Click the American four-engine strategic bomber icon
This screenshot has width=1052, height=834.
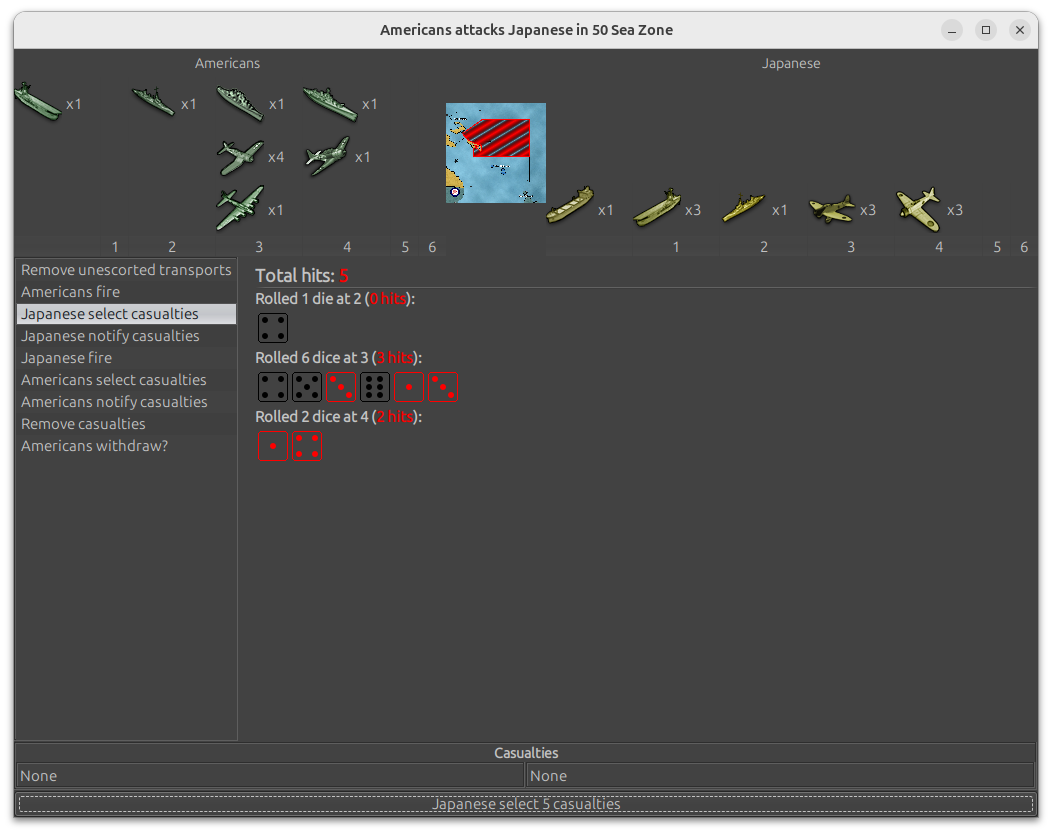(x=240, y=208)
